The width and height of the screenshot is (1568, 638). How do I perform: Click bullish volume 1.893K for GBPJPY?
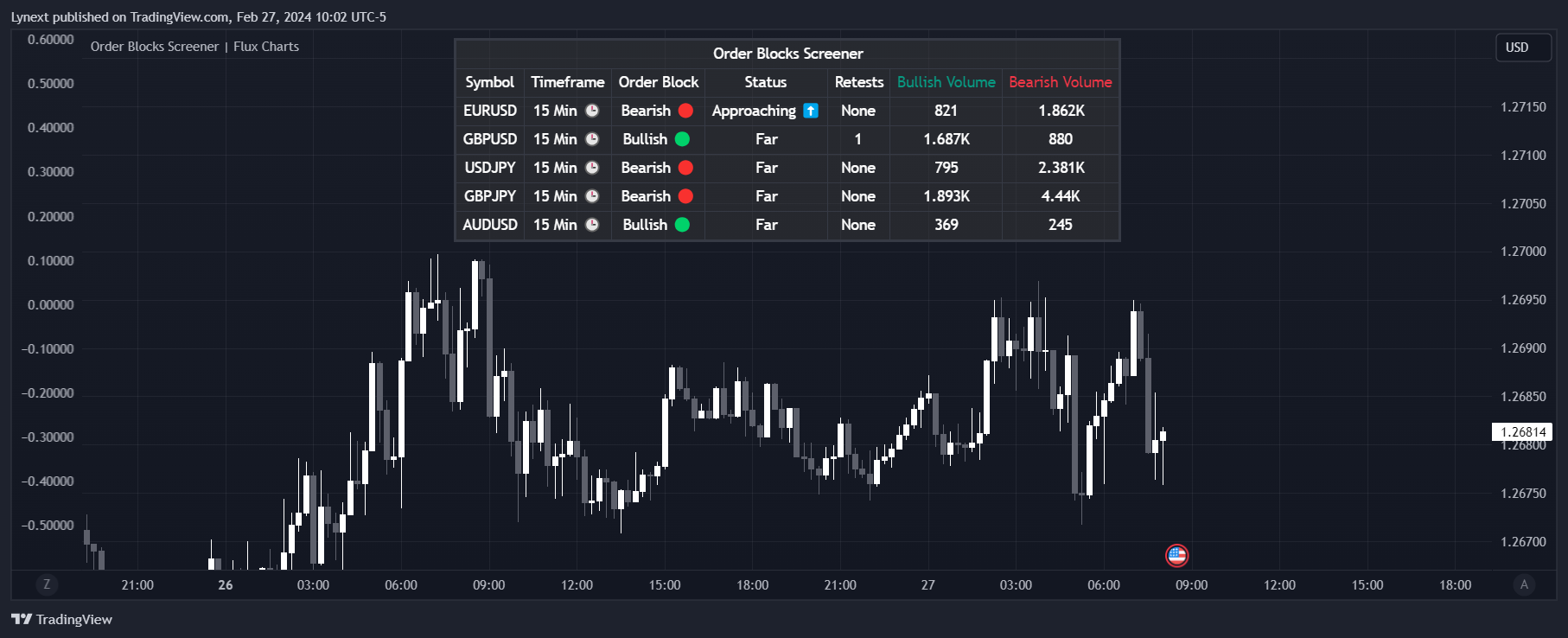[x=947, y=196]
